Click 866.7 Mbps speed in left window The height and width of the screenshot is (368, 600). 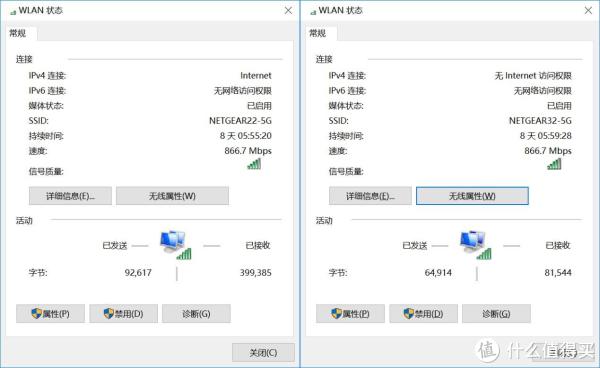(x=248, y=151)
